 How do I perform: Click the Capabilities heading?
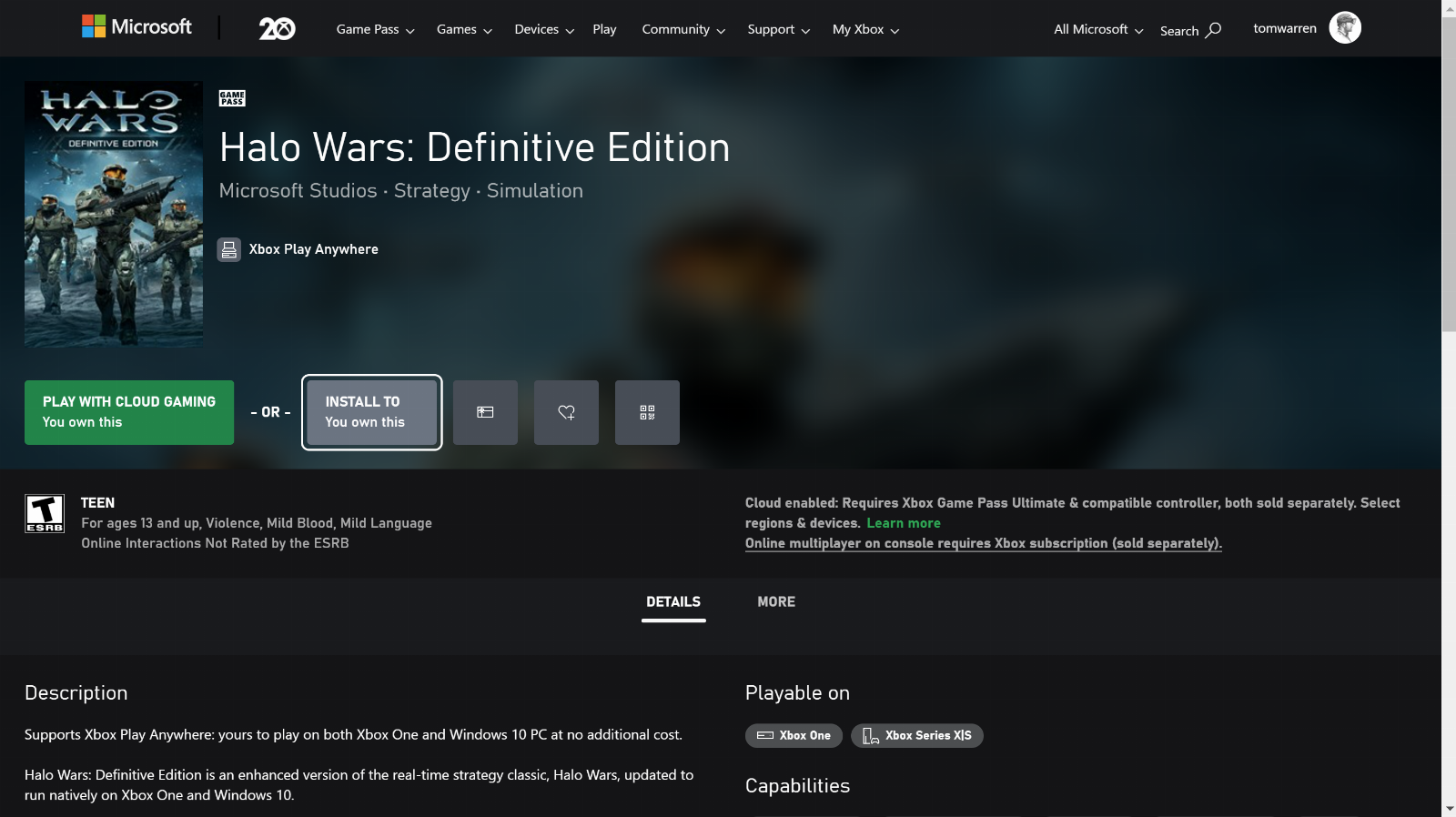click(797, 786)
